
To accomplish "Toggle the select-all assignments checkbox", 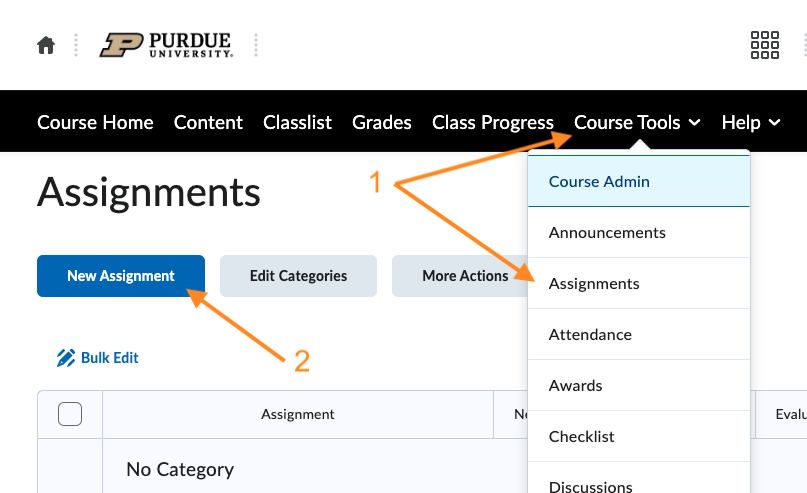I will click(70, 414).
